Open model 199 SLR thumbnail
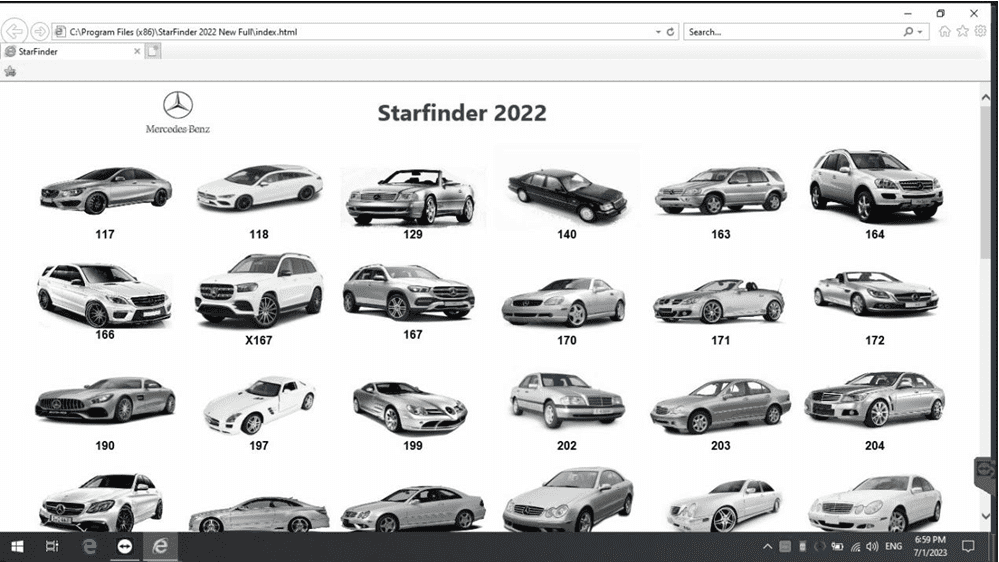The image size is (999, 562). point(410,408)
